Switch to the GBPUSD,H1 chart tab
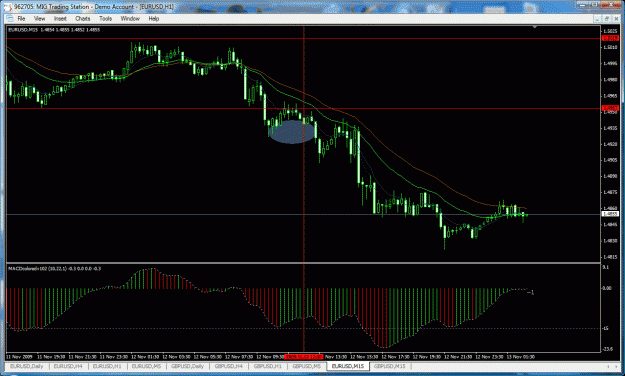The width and height of the screenshot is (625, 376). [267, 366]
